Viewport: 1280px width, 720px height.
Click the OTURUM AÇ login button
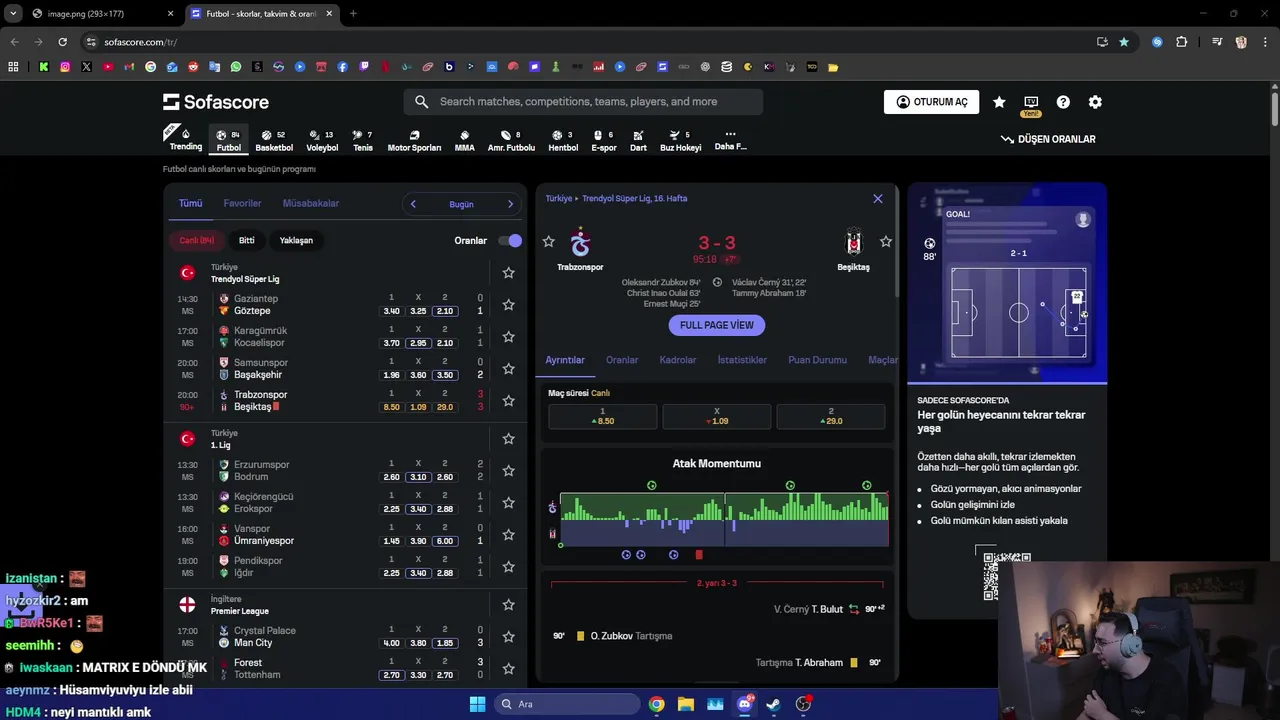point(931,102)
